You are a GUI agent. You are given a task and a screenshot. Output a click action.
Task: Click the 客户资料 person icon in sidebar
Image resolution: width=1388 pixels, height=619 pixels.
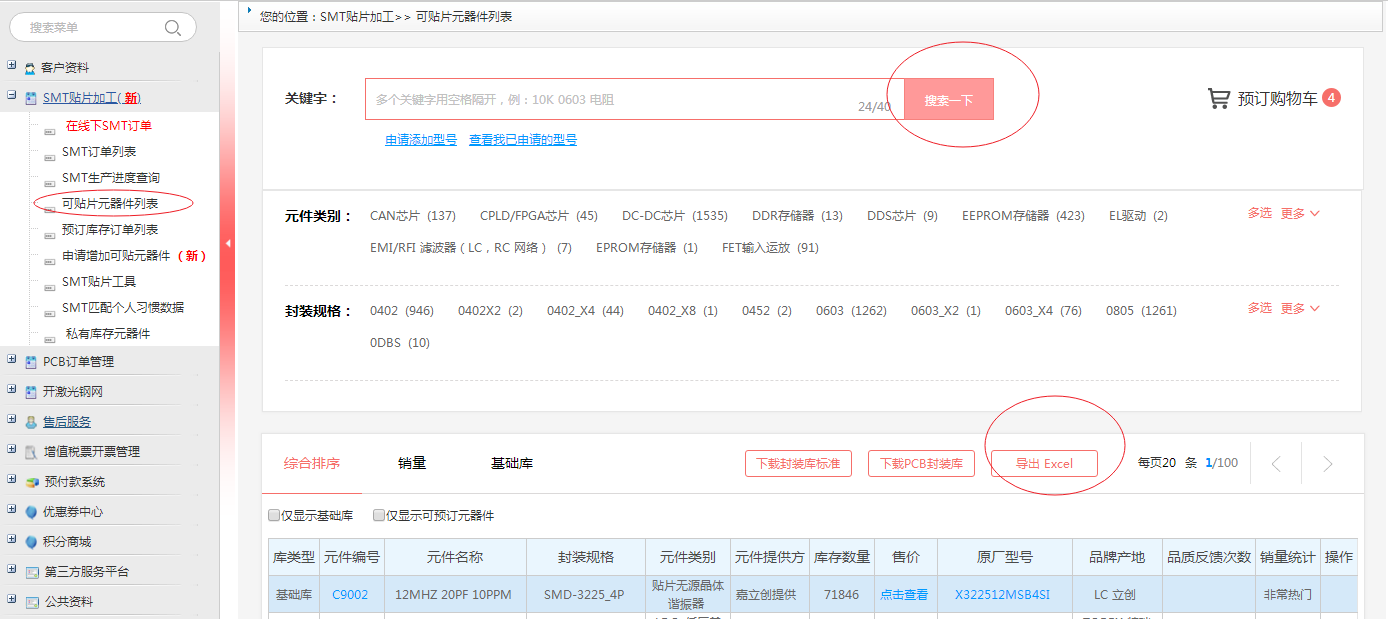(x=30, y=68)
